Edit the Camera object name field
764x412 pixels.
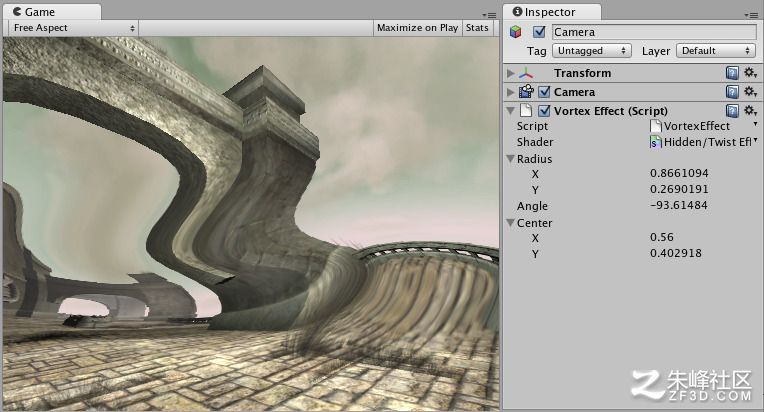tap(654, 32)
